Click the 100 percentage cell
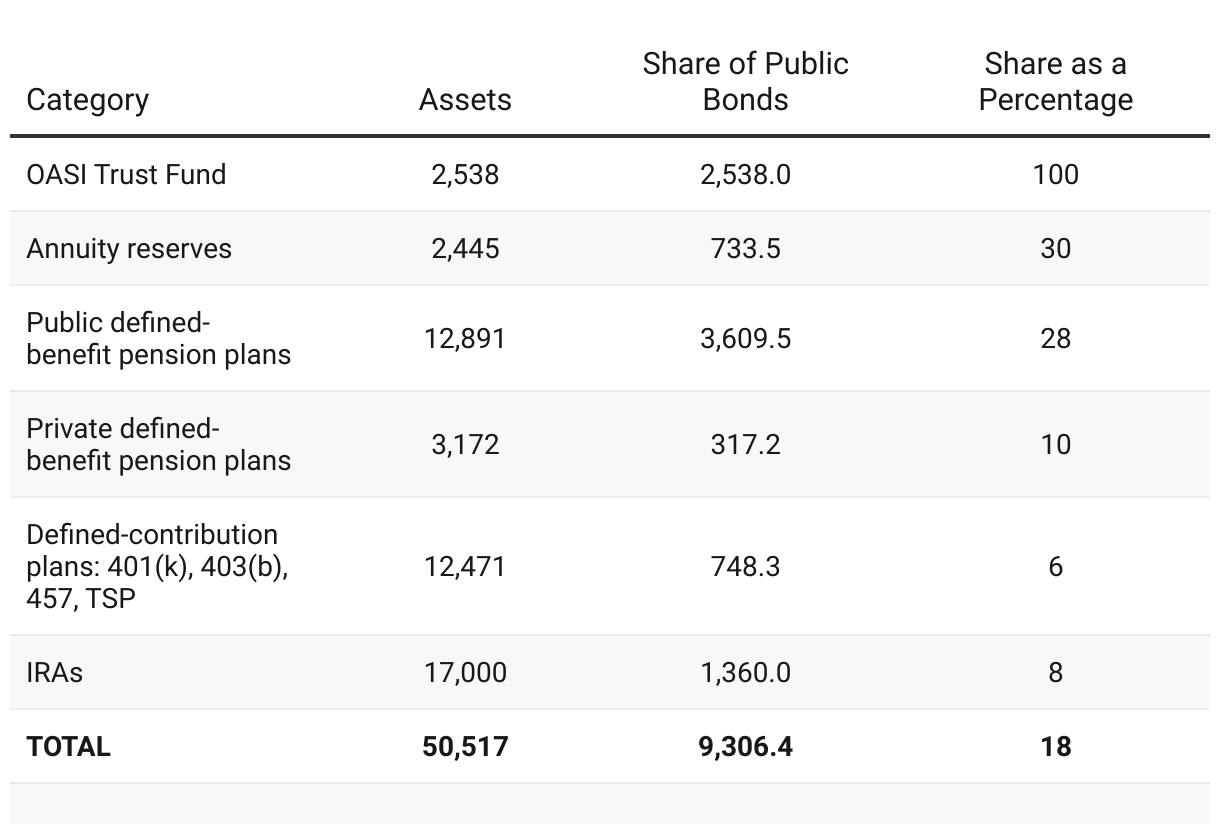The height and width of the screenshot is (834, 1220). click(x=1055, y=174)
